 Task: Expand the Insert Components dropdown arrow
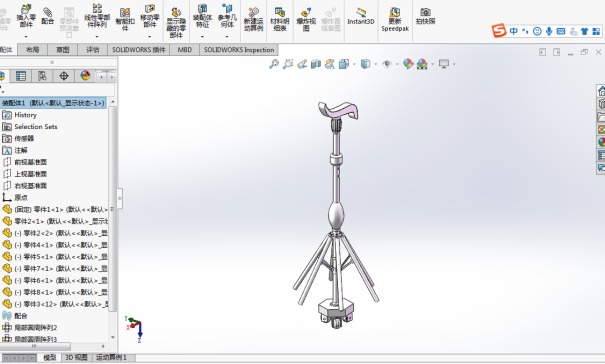point(26,37)
